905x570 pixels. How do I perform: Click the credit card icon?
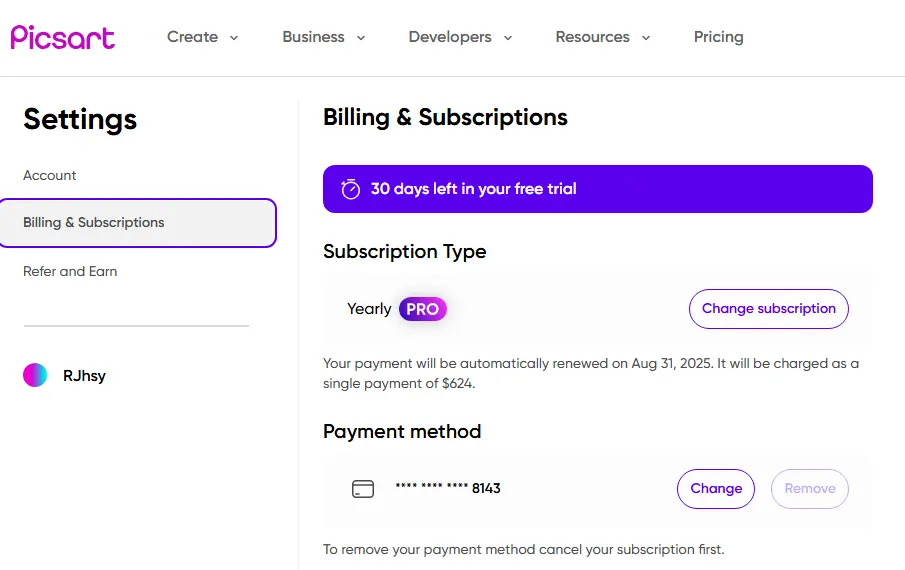pyautogui.click(x=363, y=489)
